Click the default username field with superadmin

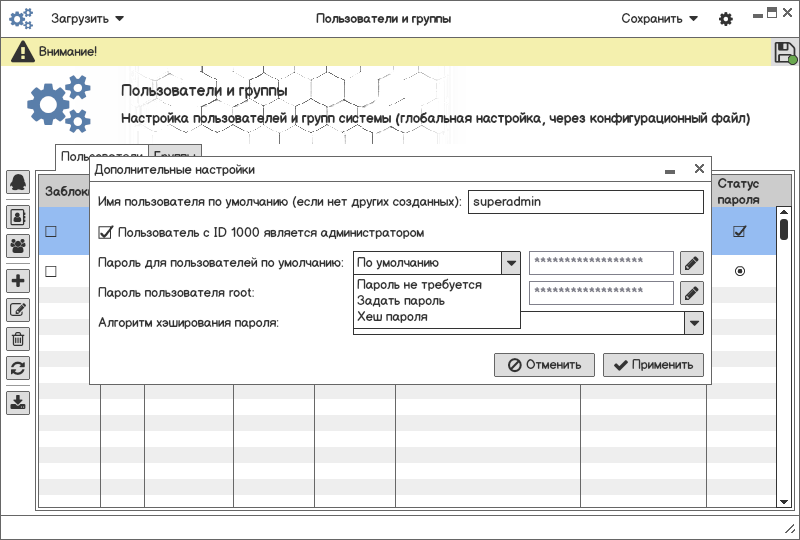point(586,201)
